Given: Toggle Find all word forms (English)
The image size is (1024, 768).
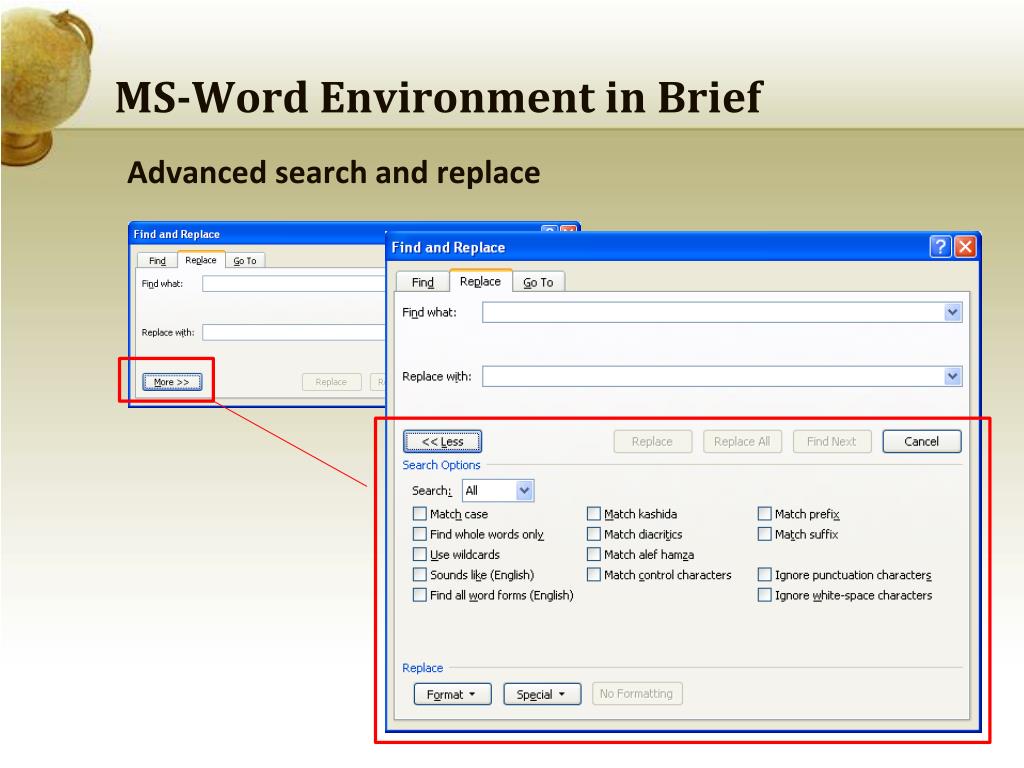Looking at the screenshot, I should (420, 595).
